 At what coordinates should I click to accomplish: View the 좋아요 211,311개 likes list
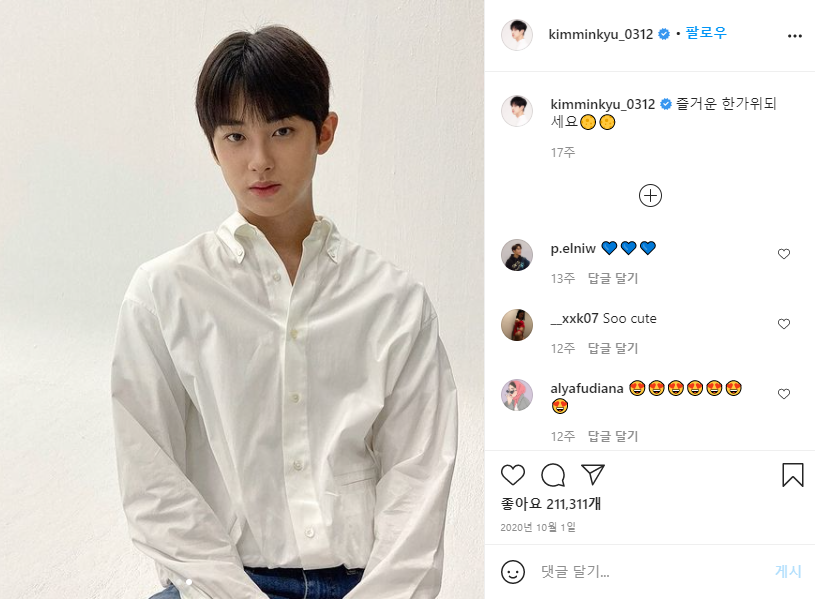(x=551, y=503)
